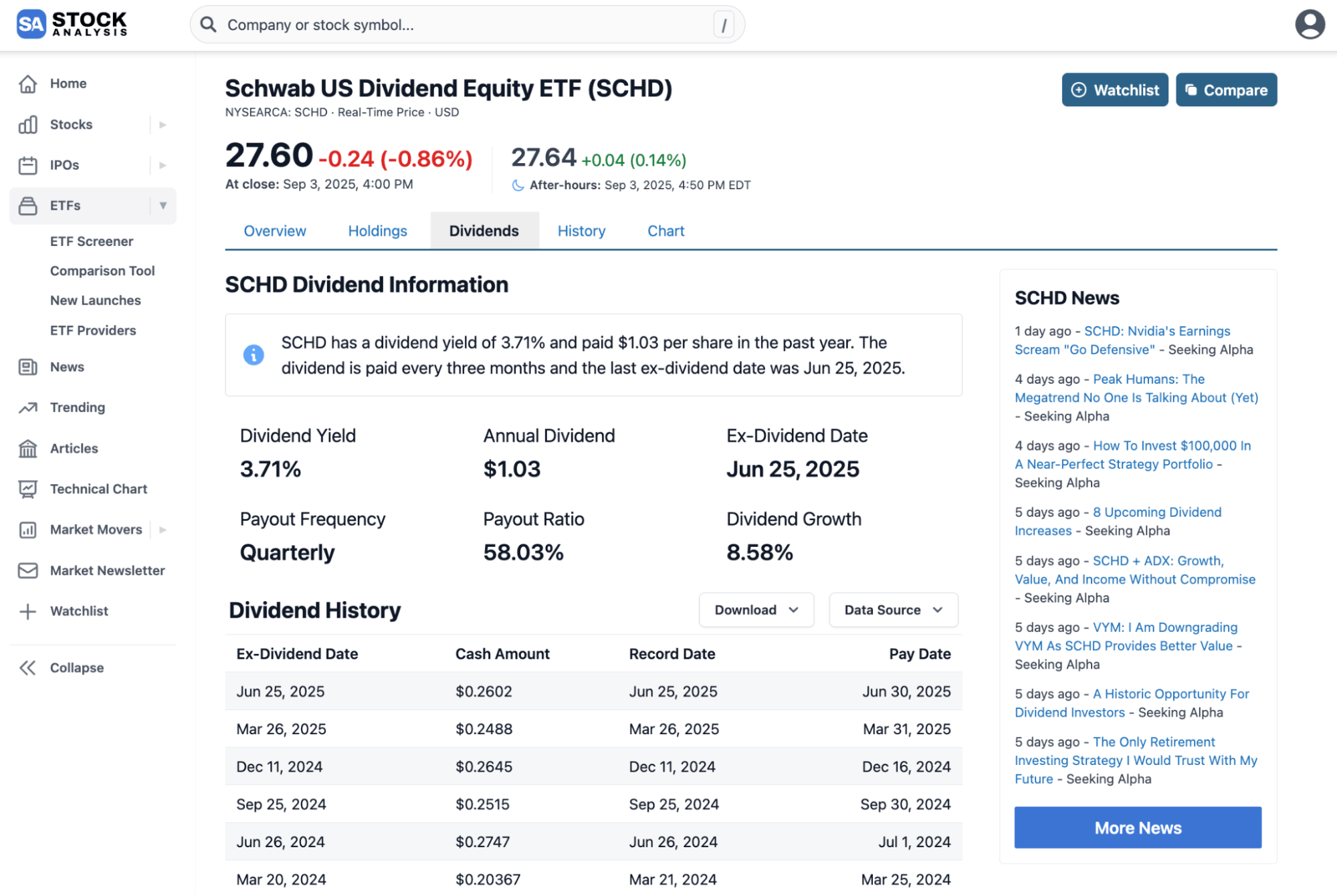Screen dimensions: 1337x896
Task: Click the Trending arrow icon
Action: tap(28, 408)
